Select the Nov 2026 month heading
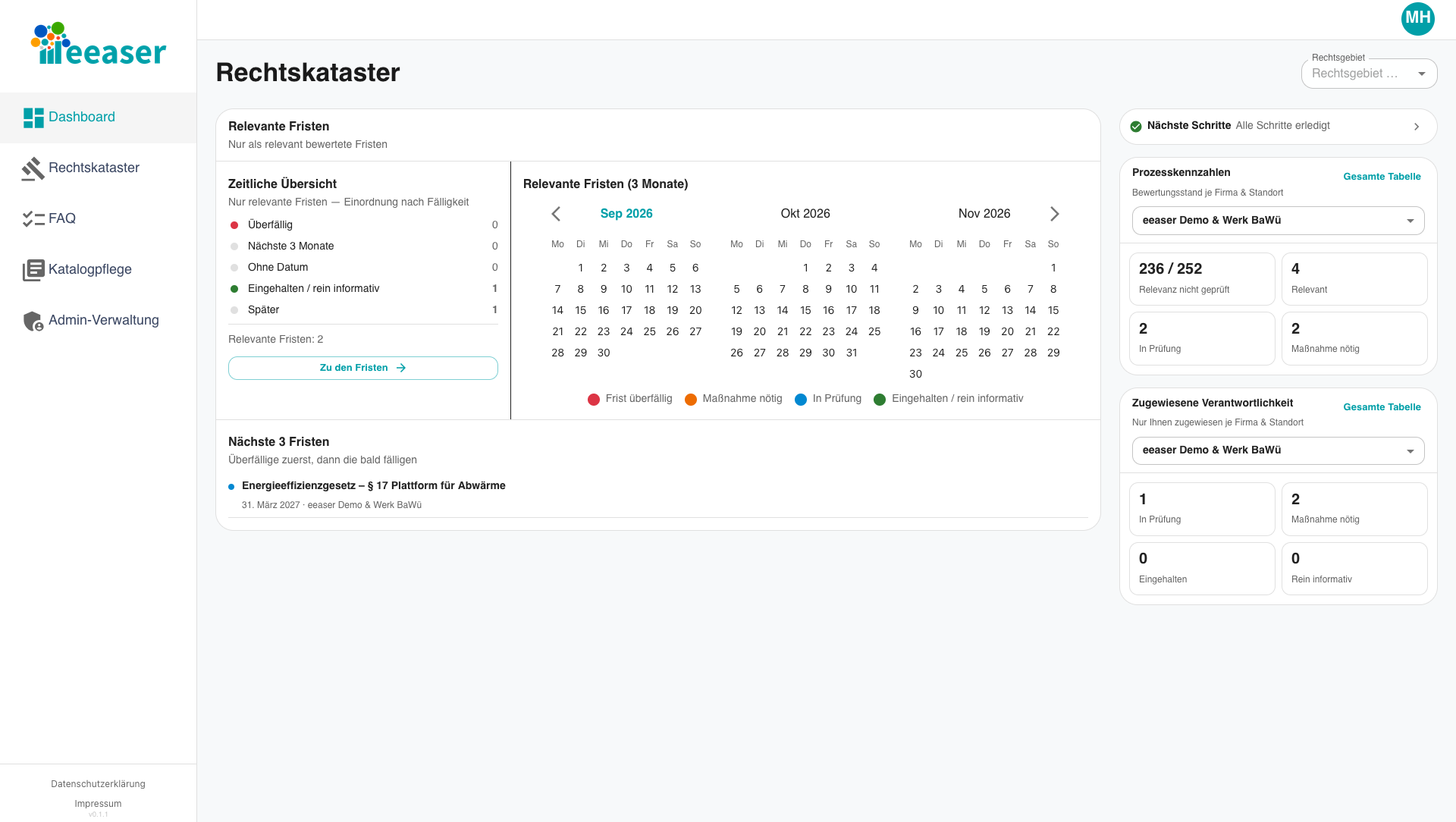 984,214
